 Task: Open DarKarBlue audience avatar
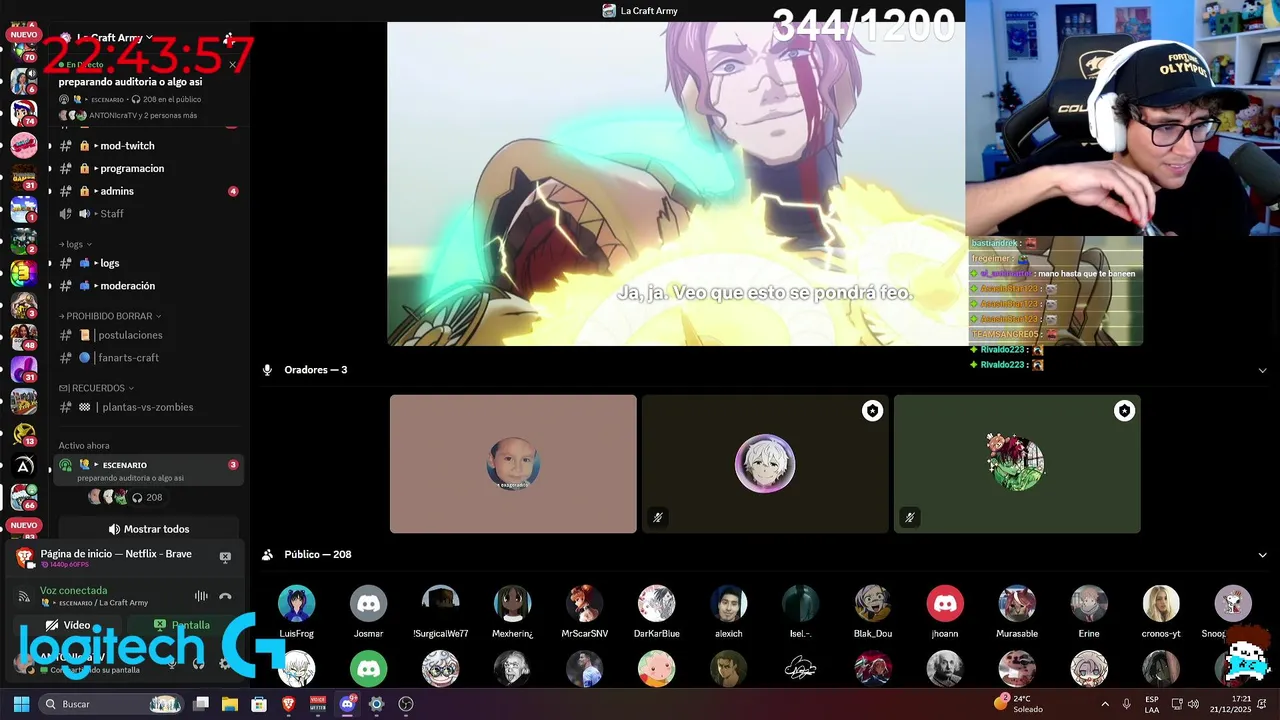pyautogui.click(x=656, y=604)
